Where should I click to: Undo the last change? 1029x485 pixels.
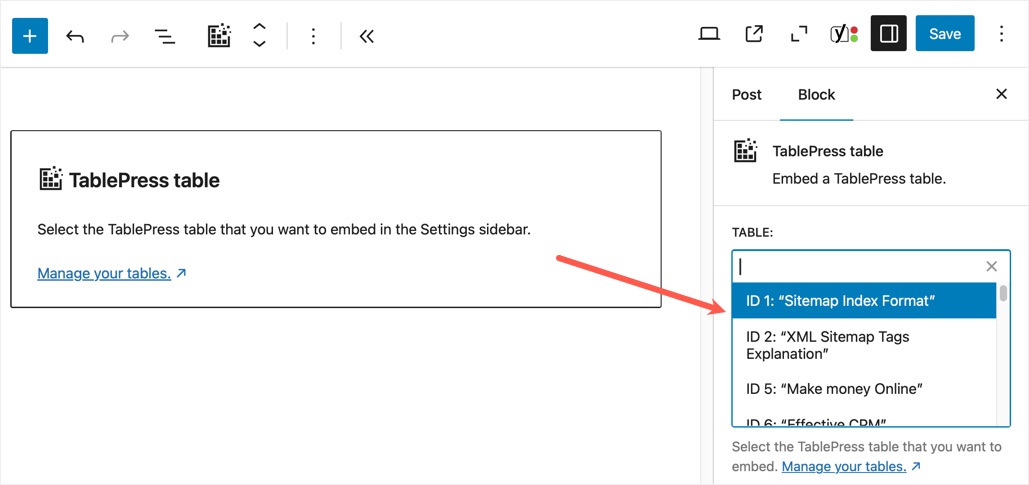pos(75,36)
